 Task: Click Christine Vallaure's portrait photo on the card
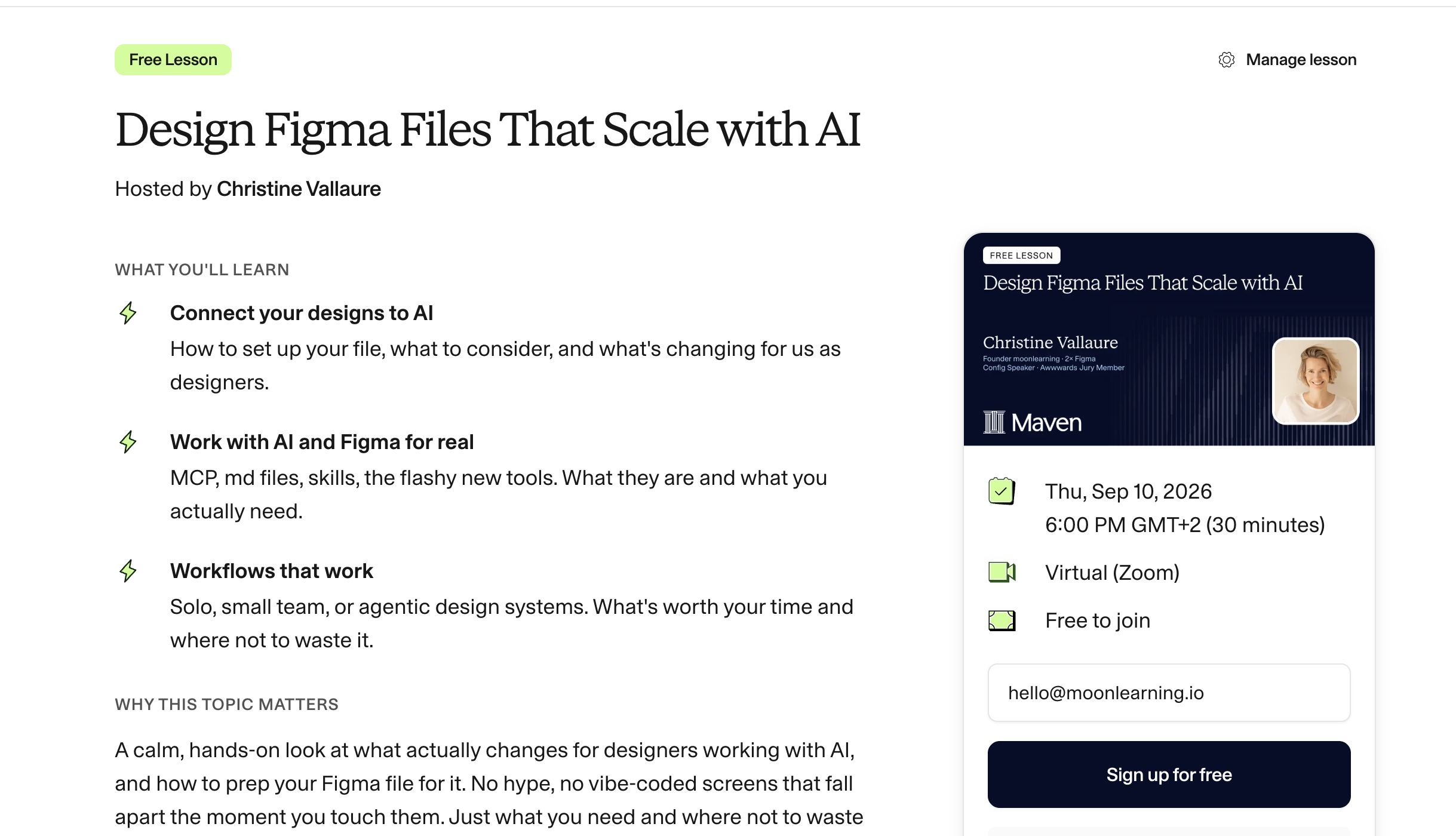(1316, 381)
